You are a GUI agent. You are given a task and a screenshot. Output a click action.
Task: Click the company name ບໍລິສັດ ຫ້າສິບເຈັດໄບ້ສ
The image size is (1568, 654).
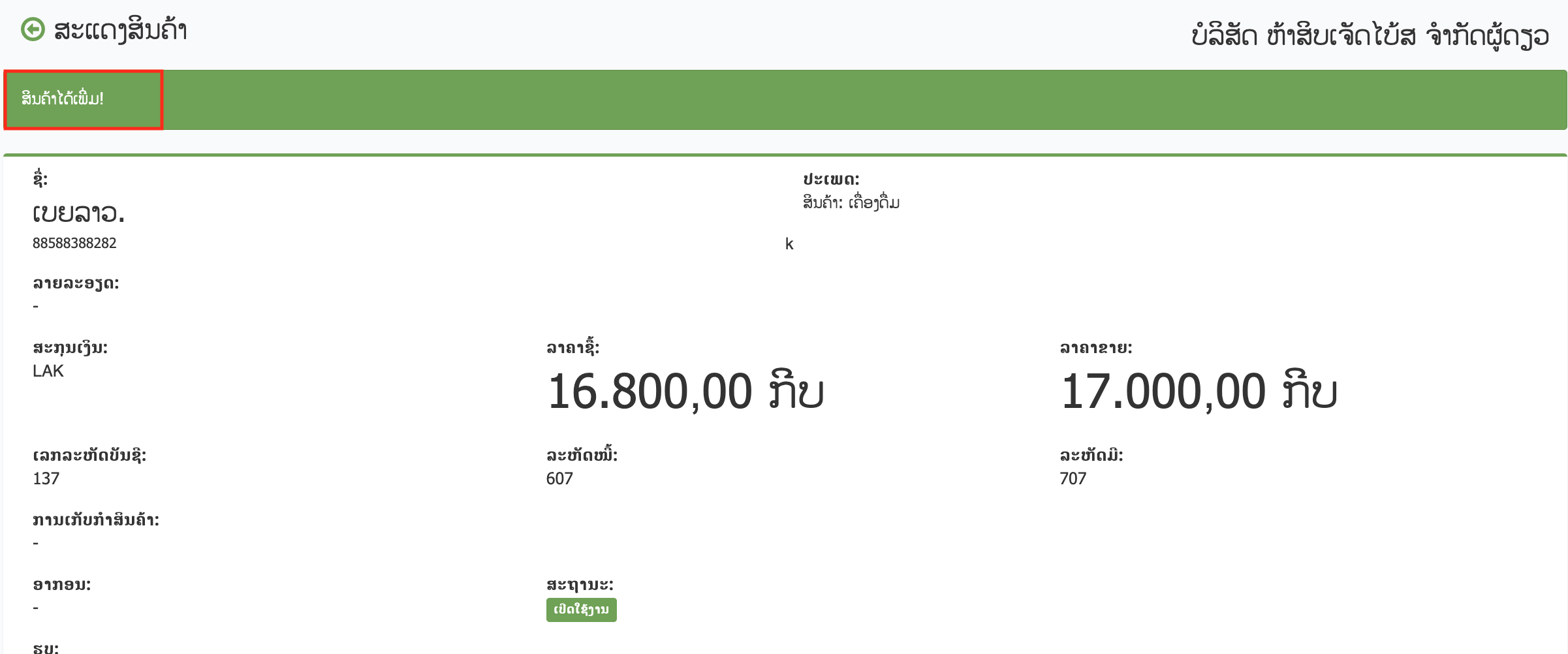click(1303, 35)
